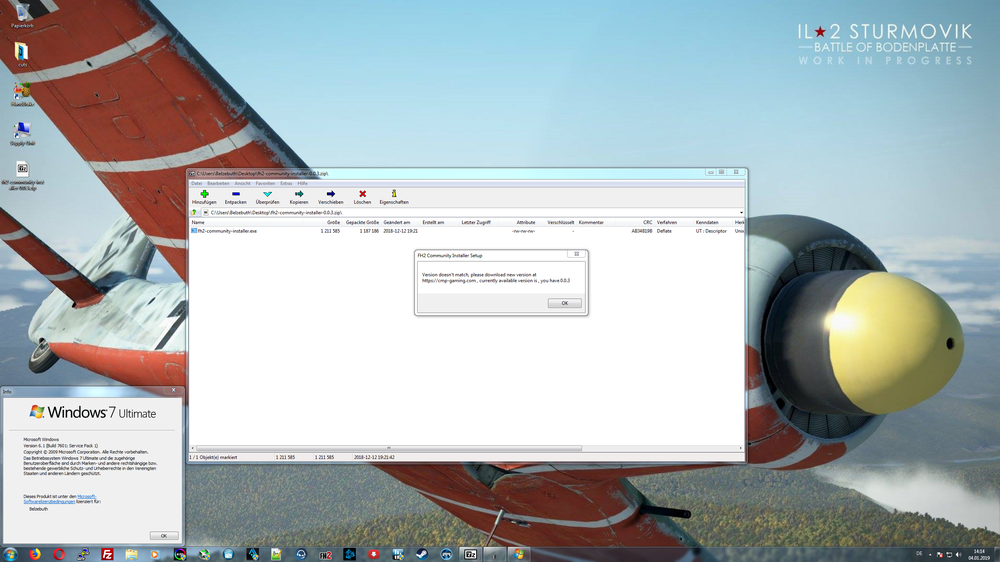Screen dimensions: 1000x562
Task: Open Steam from the taskbar
Action: coord(422,554)
